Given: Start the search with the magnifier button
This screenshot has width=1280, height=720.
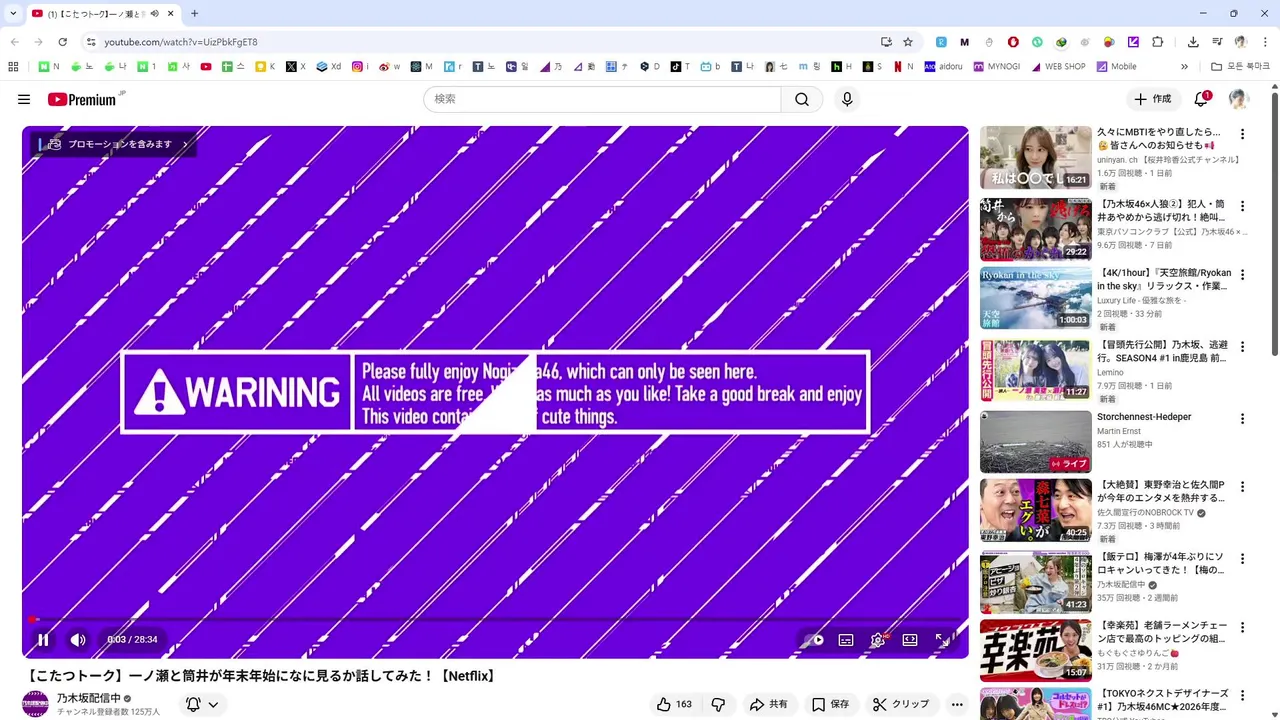Looking at the screenshot, I should coord(802,99).
